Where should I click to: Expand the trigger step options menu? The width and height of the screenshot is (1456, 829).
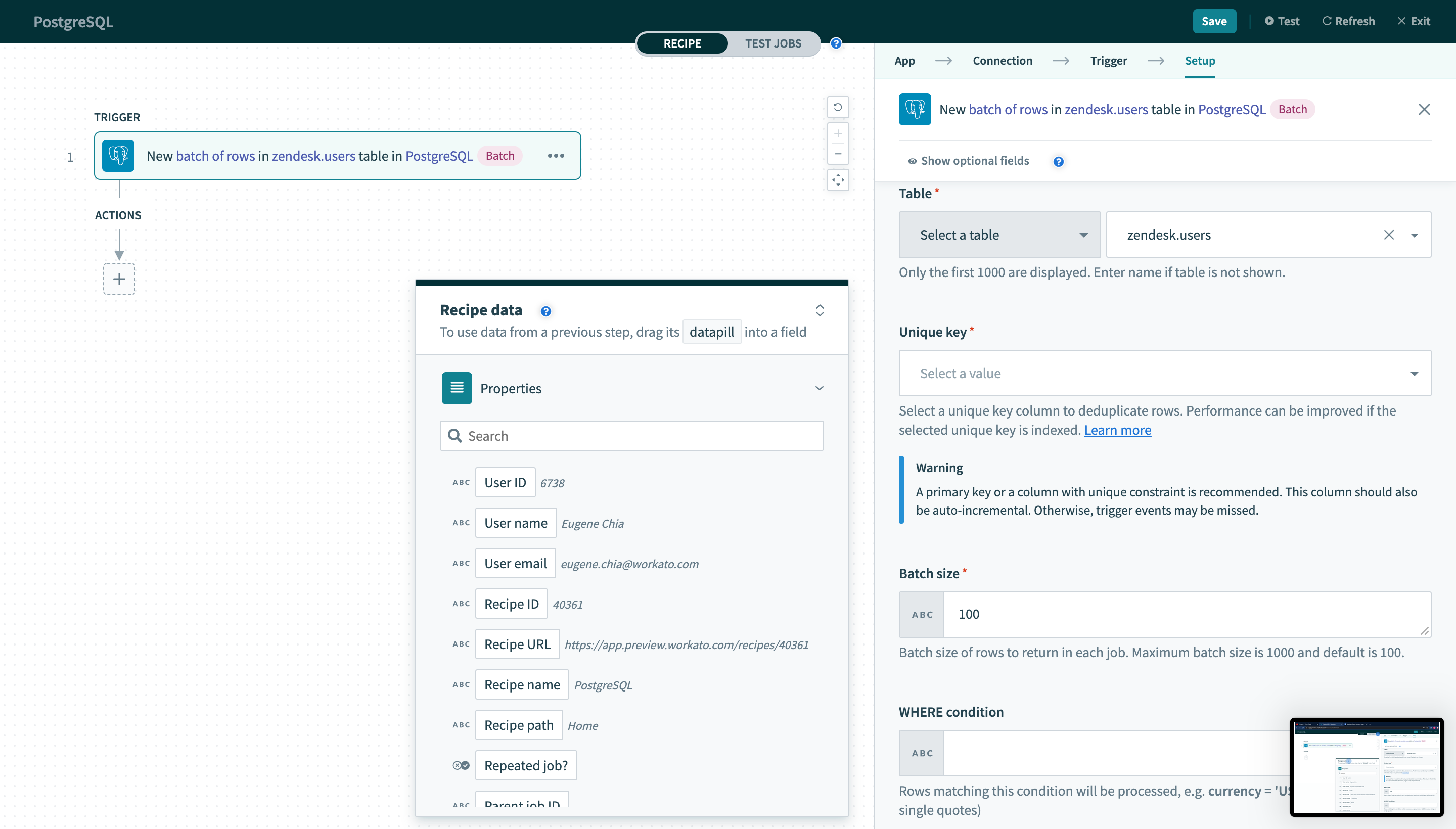pos(557,155)
